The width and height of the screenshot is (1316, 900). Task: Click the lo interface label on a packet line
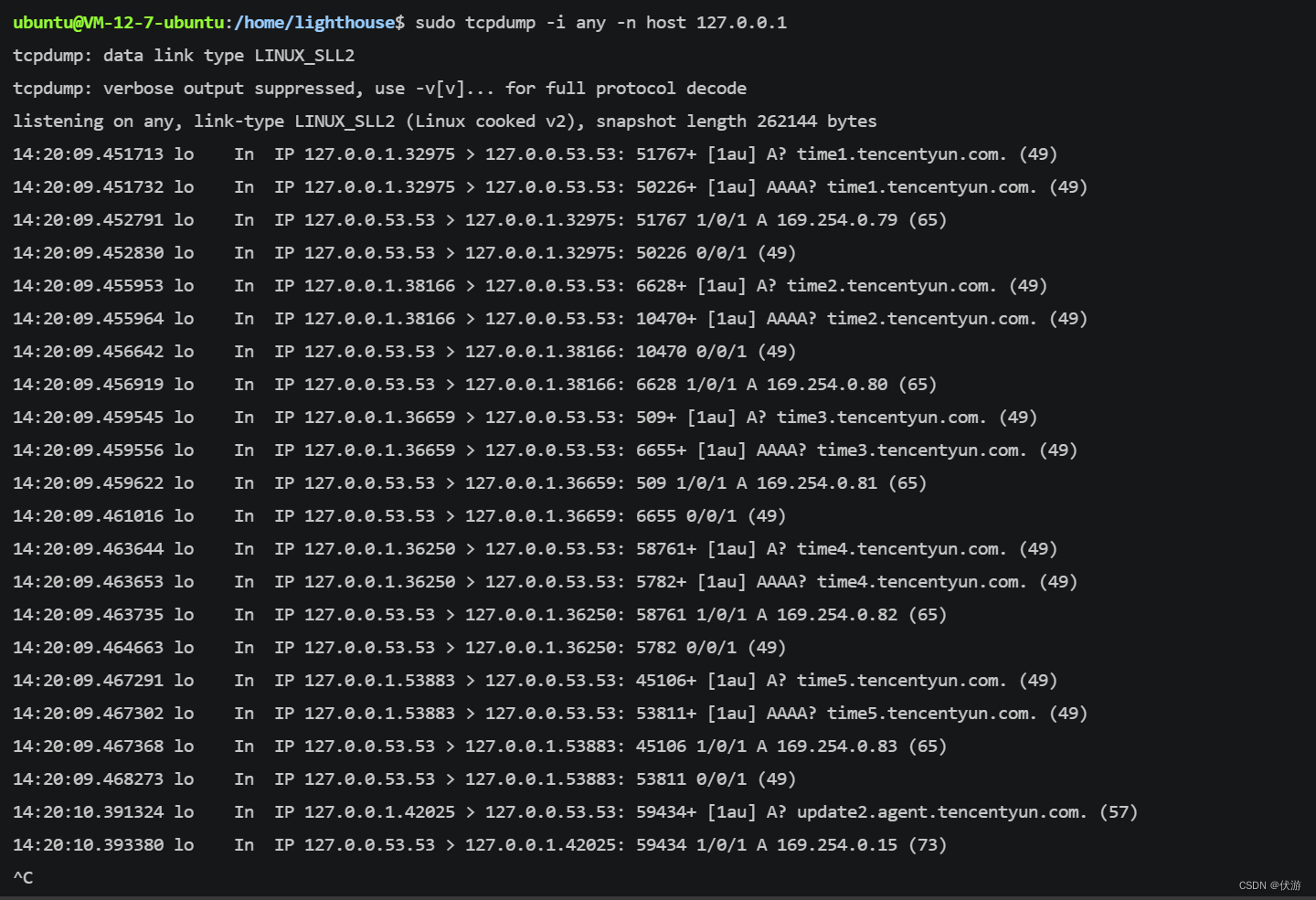(184, 154)
